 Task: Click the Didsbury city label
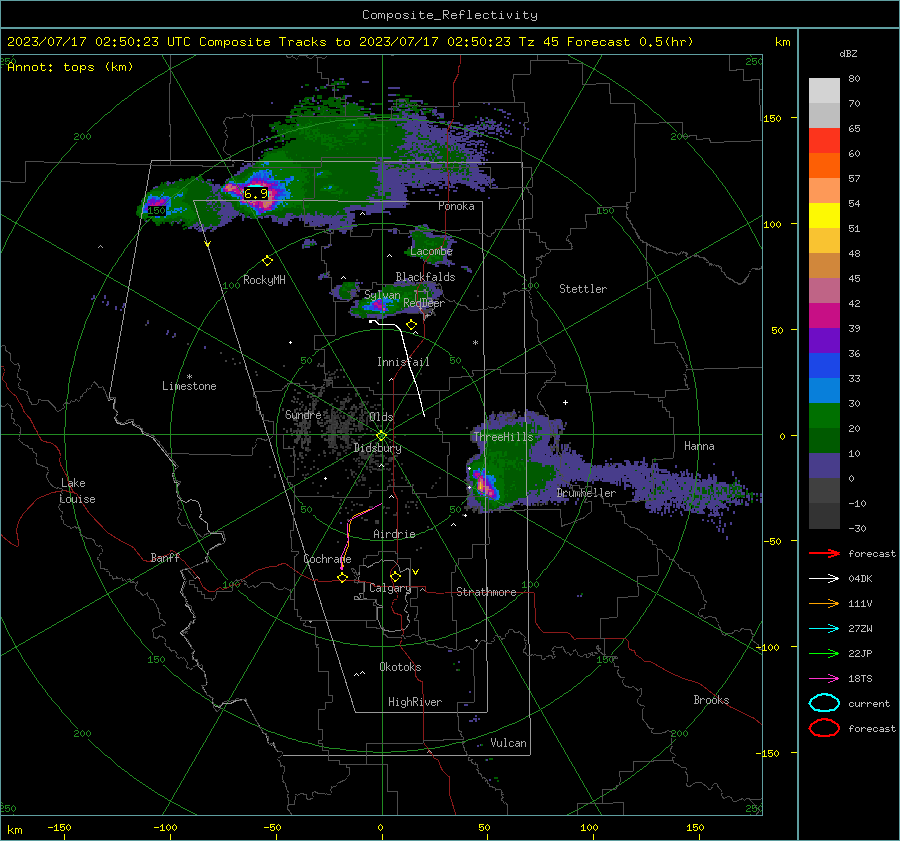coord(377,448)
